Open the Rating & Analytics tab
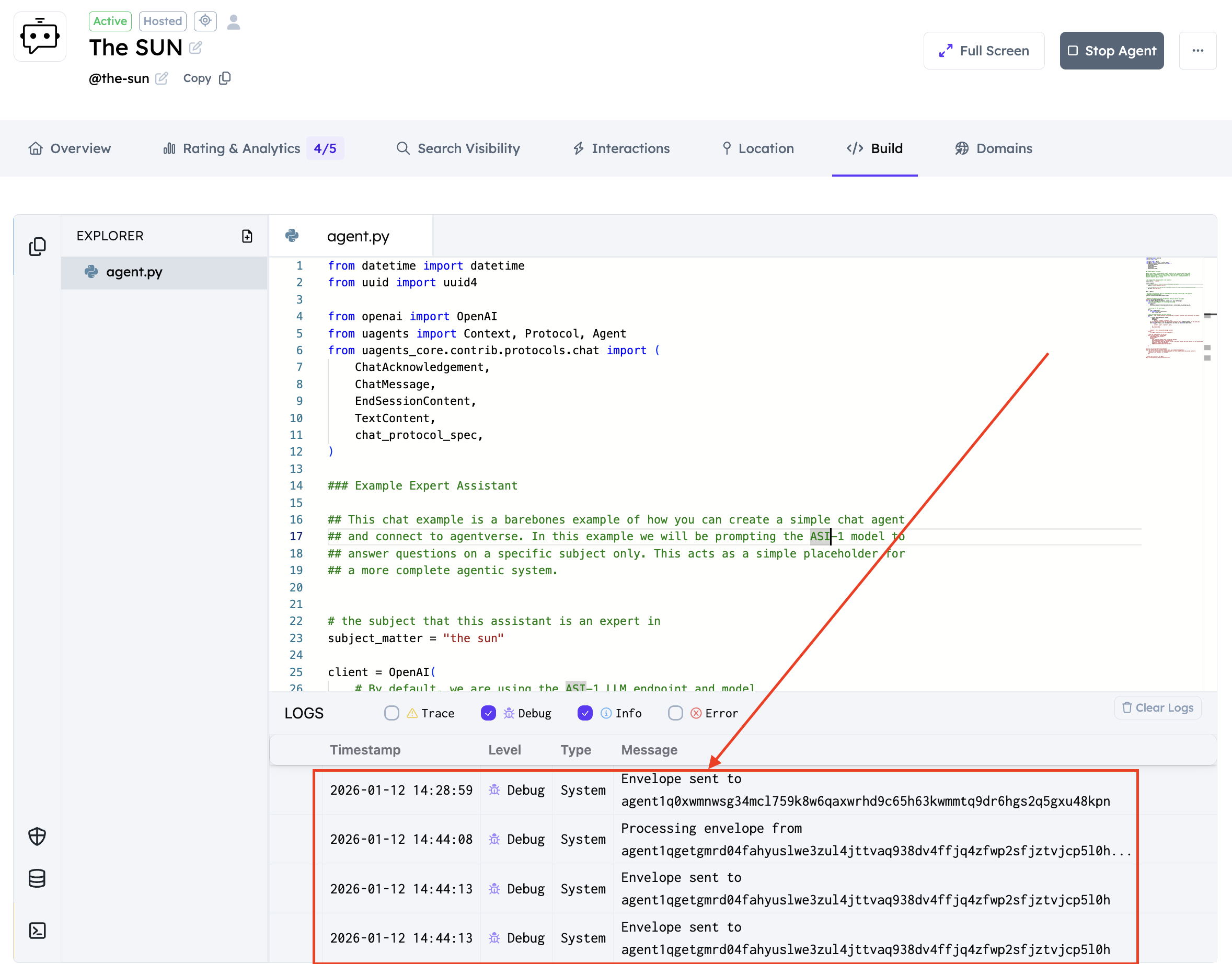The height and width of the screenshot is (964, 1232). coord(241,148)
